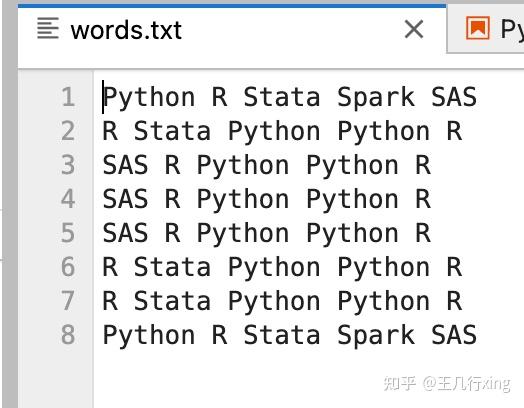
Task: Place the cursor on the word Spark in line 1
Action: tap(376, 98)
